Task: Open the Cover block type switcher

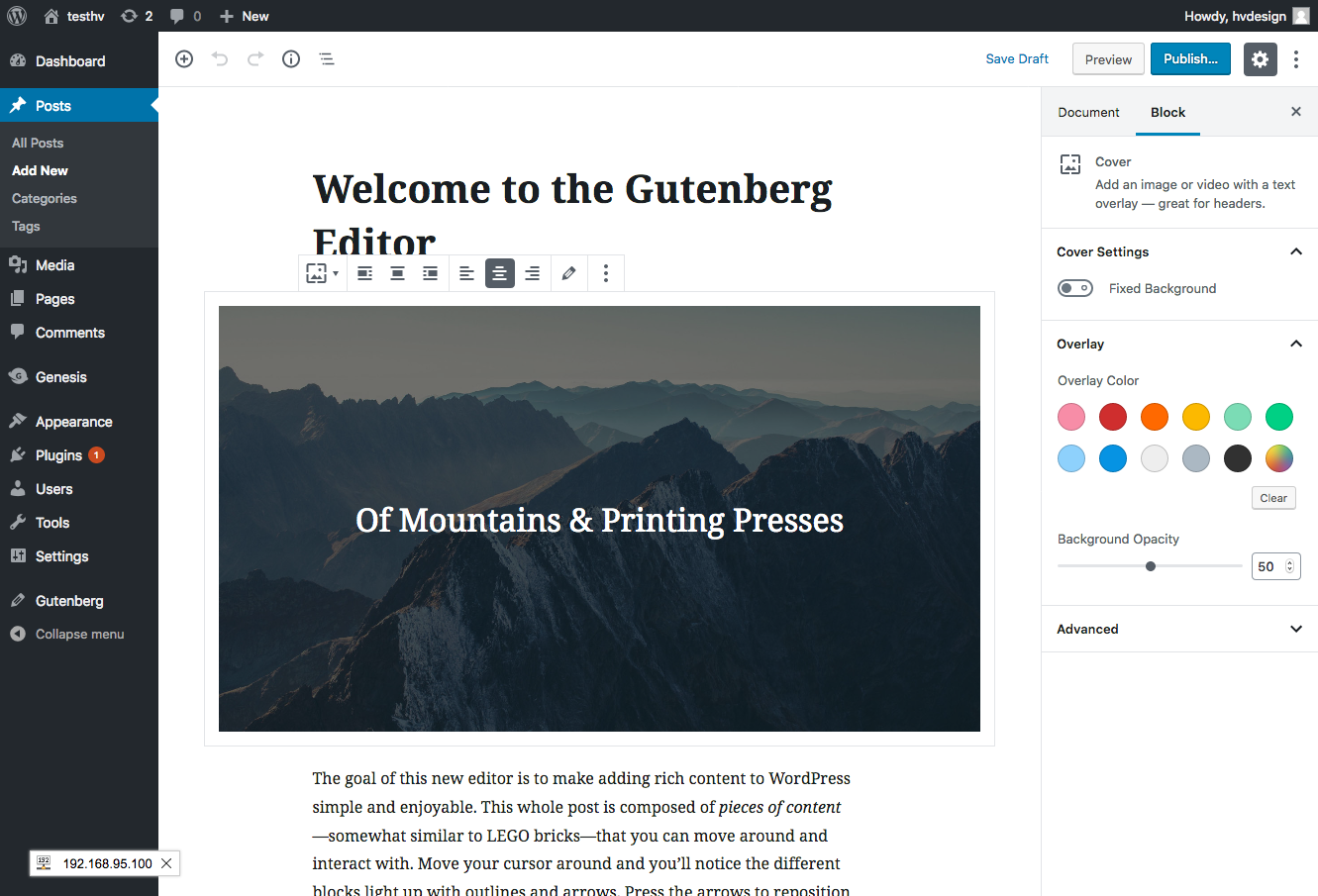Action: (x=322, y=273)
